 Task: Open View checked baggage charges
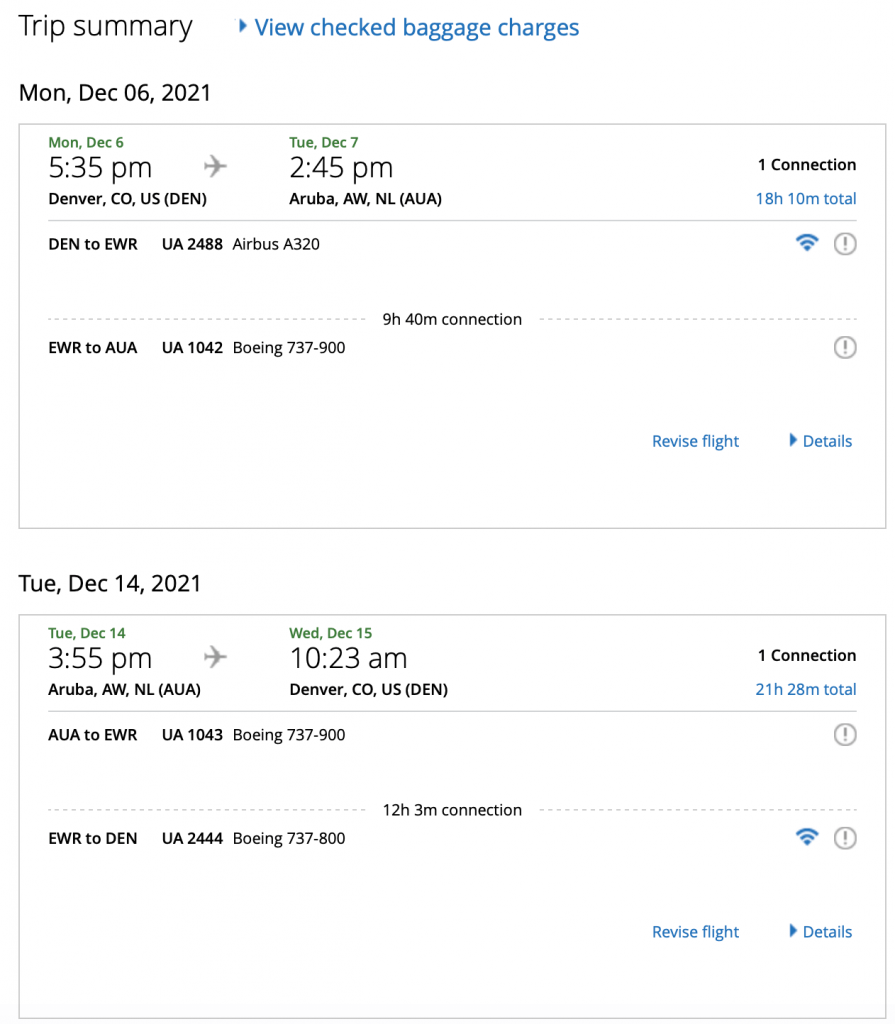[x=416, y=27]
